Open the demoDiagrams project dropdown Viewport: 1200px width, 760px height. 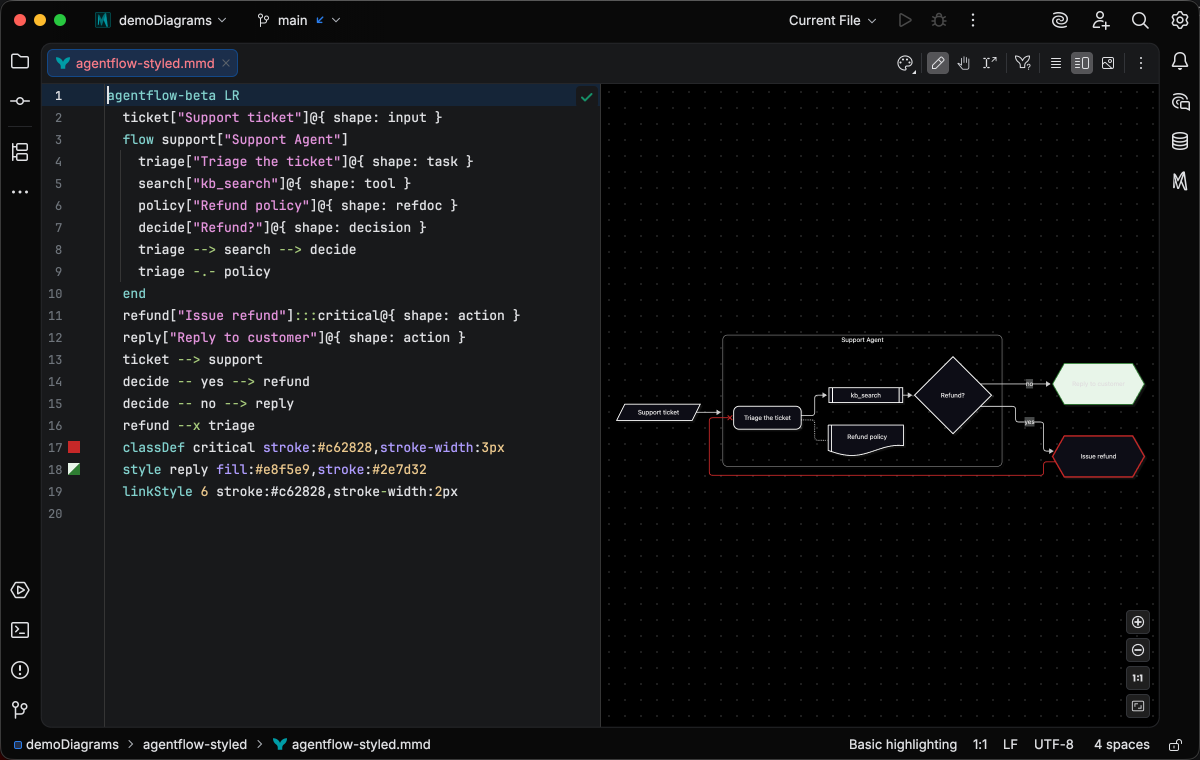161,20
